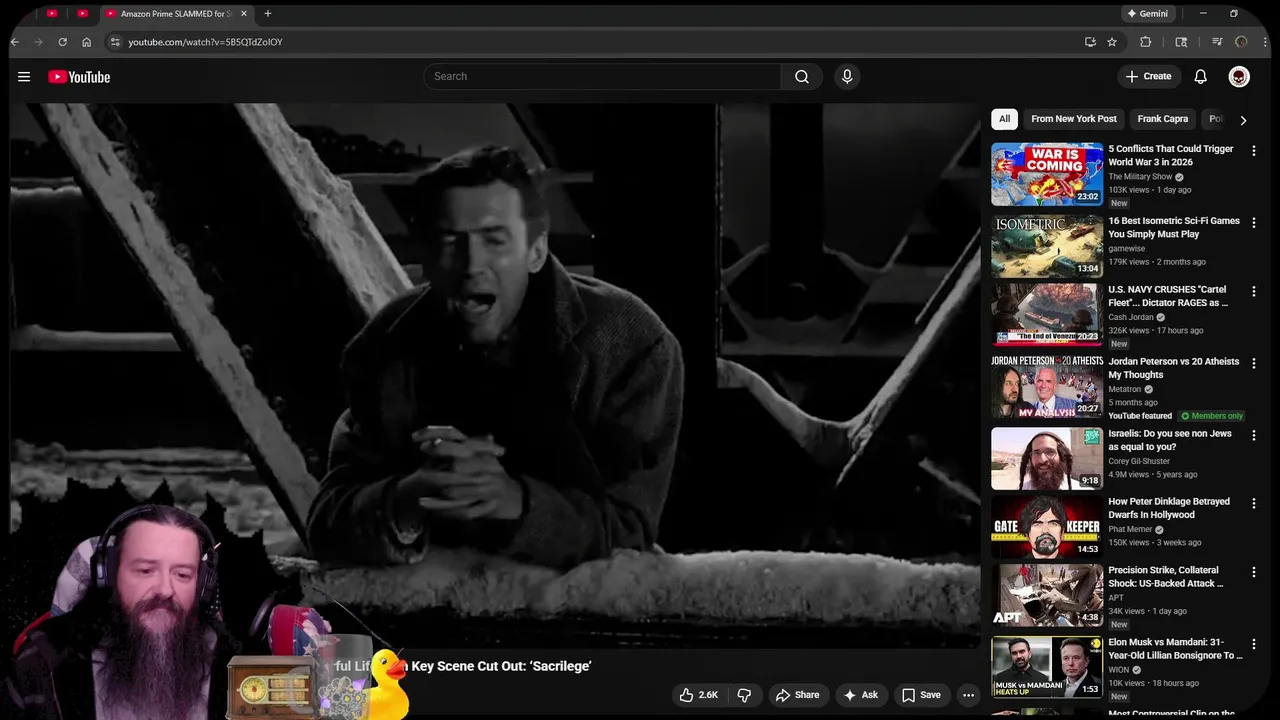The height and width of the screenshot is (720, 1280).
Task: Open the 4:38 APT Precision Strike thumbnail
Action: point(1047,595)
